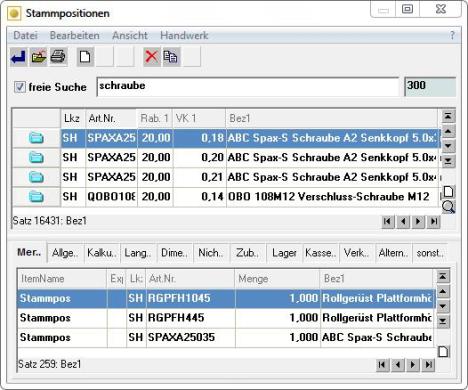The width and height of the screenshot is (468, 390).
Task: Click lower table scroll down arrow
Action: coord(443,306)
